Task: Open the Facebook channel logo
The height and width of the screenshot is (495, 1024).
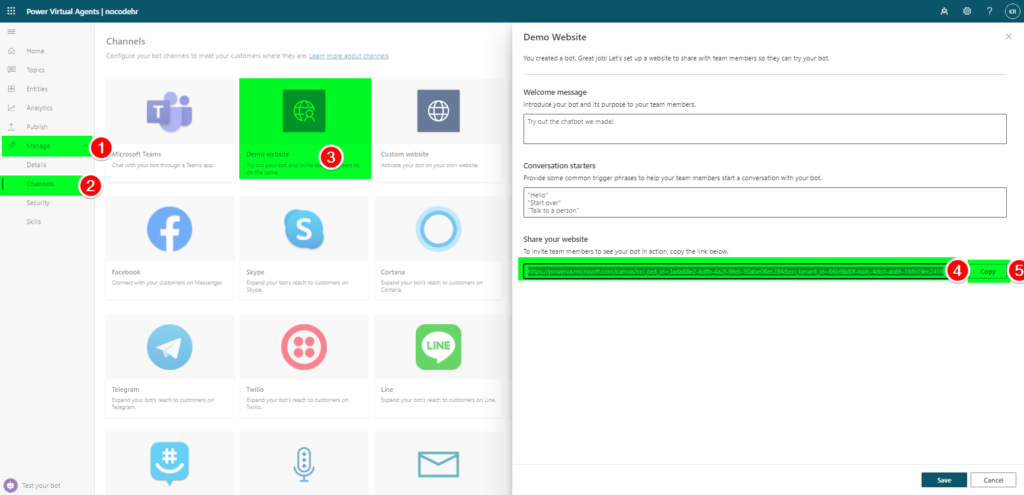Action: (169, 229)
